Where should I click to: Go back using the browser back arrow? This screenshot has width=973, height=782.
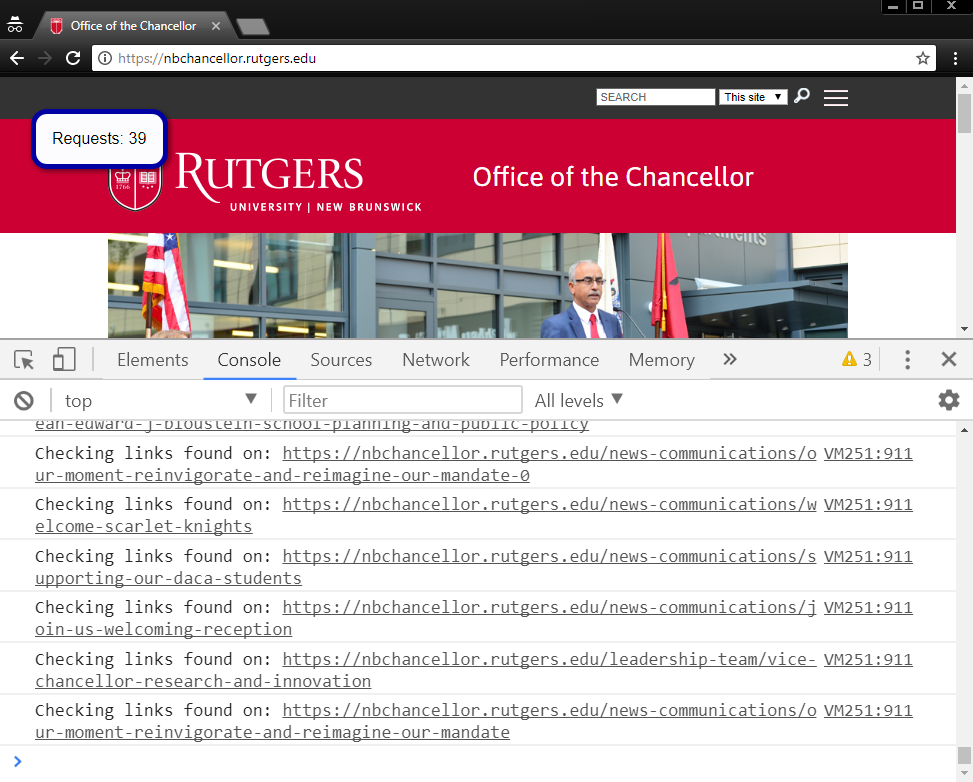(x=17, y=58)
